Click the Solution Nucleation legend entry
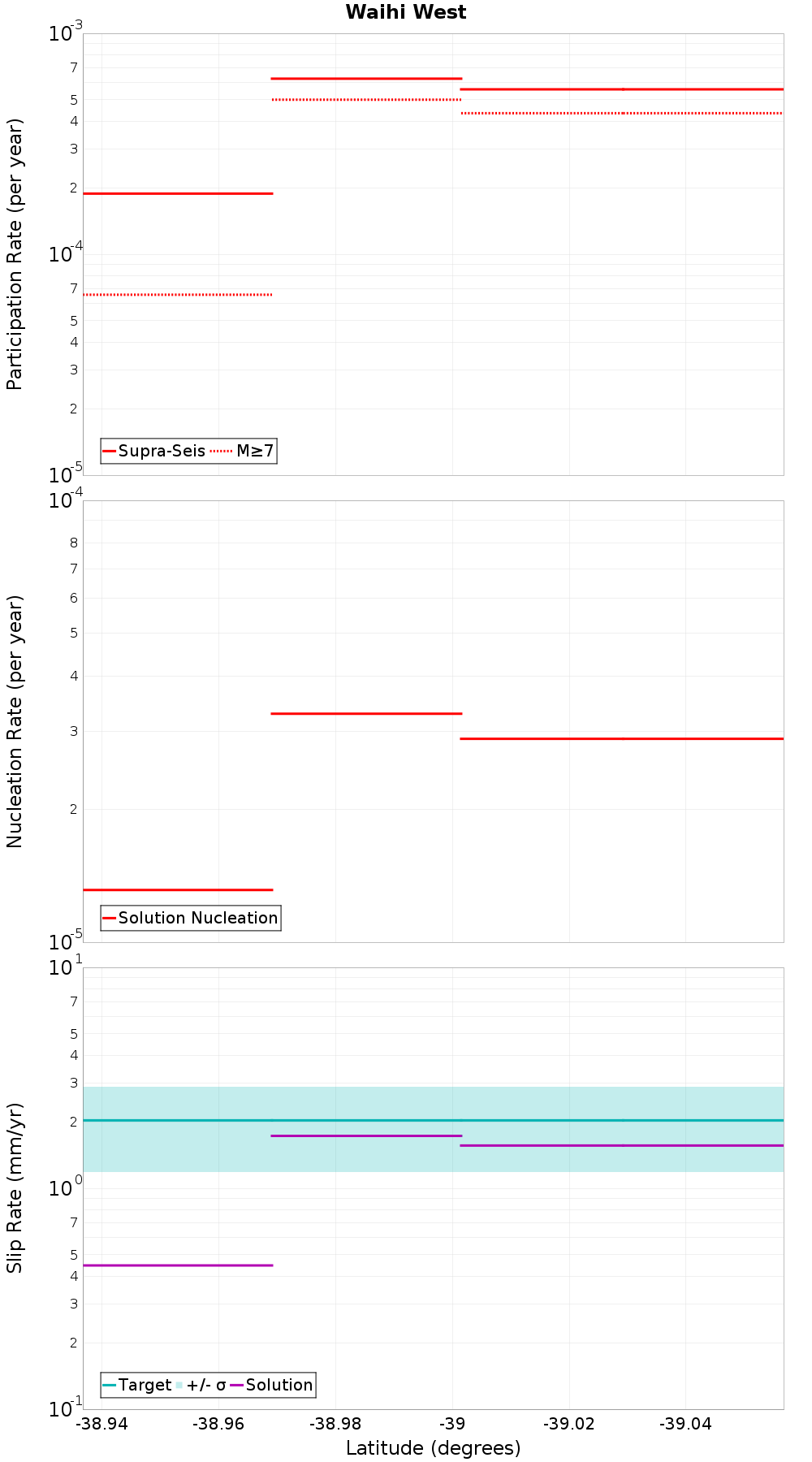 coord(190,918)
